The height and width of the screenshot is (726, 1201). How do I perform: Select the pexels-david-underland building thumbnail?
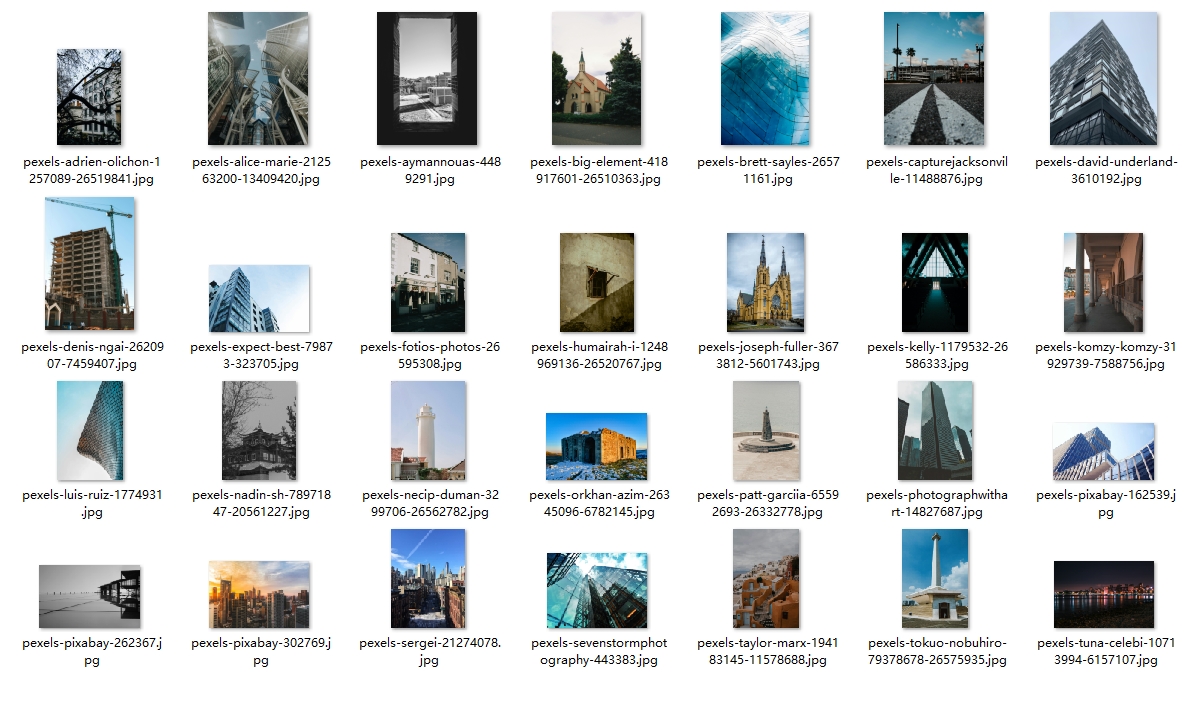pyautogui.click(x=1103, y=79)
